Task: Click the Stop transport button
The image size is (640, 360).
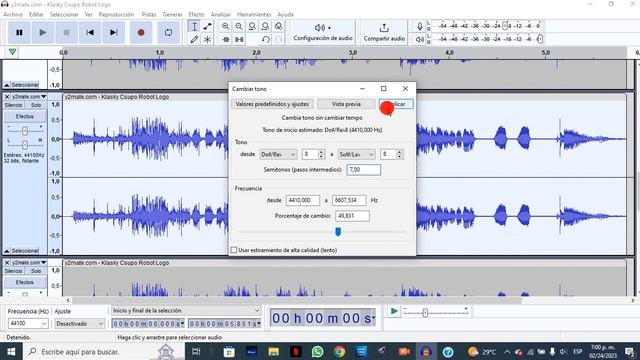Action: pyautogui.click(x=66, y=32)
